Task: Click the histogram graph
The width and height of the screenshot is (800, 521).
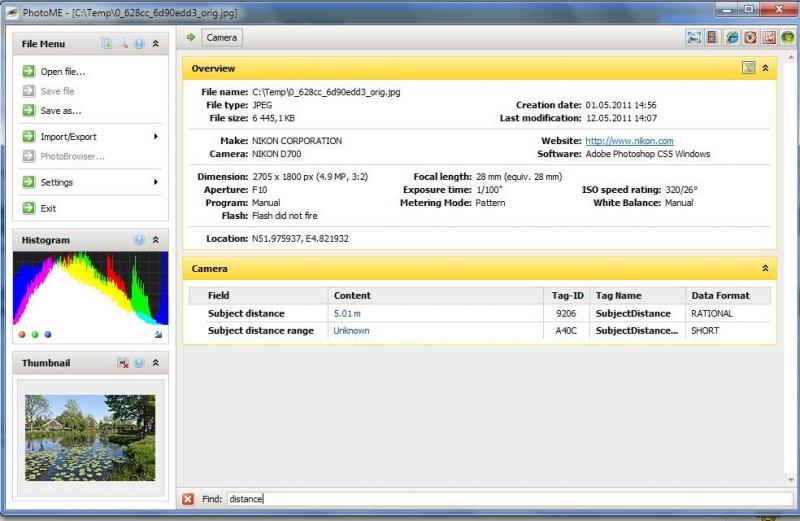Action: click(x=90, y=288)
